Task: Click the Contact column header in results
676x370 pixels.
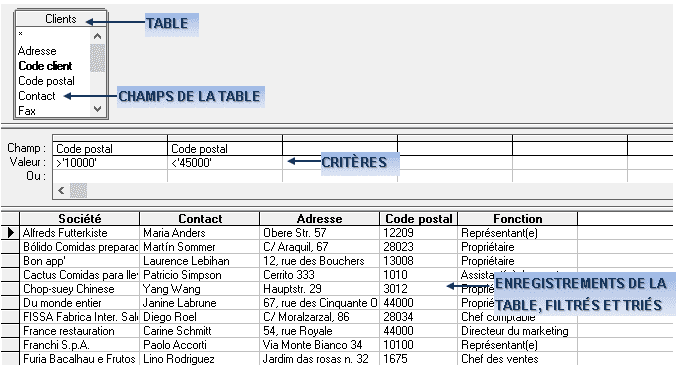Action: [200, 219]
